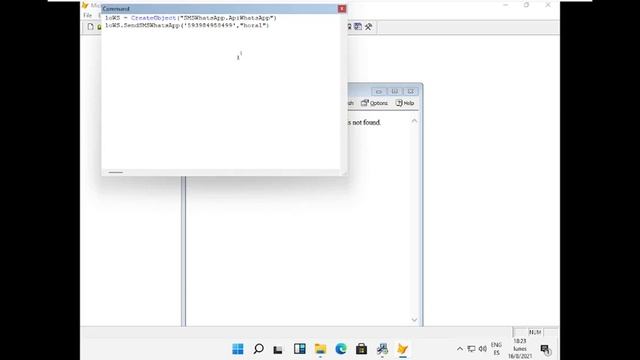
Task: Click the Command window horizontal scrollbar thumb
Action: click(x=116, y=172)
